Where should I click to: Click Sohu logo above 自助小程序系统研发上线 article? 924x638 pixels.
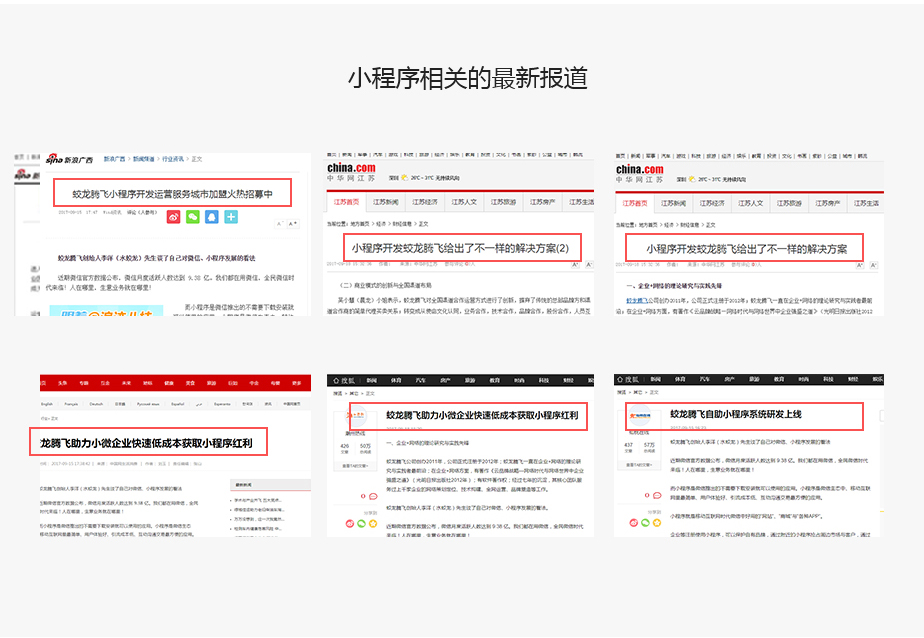633,380
